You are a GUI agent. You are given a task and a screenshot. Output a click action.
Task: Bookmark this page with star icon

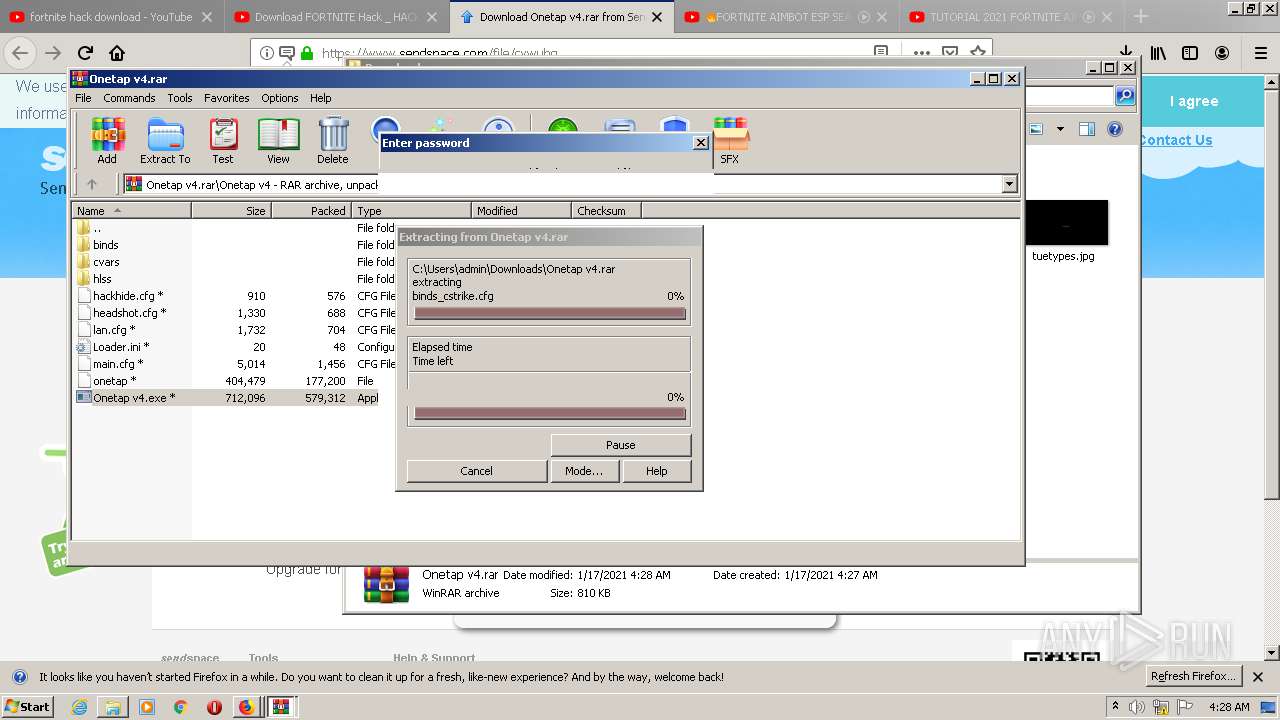[978, 53]
